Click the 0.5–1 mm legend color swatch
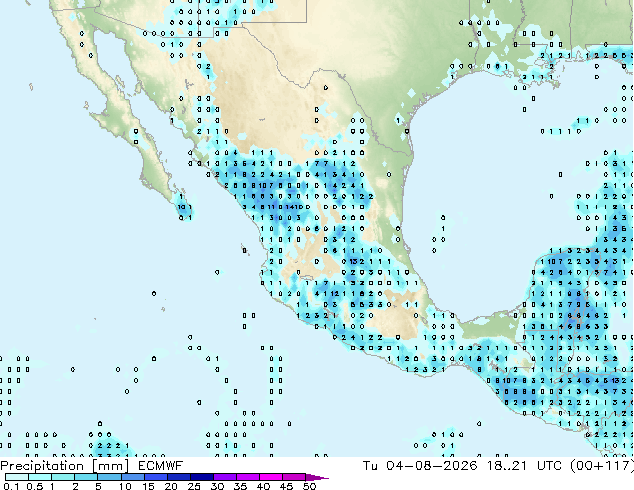This screenshot has width=634, height=490. [x=40, y=477]
